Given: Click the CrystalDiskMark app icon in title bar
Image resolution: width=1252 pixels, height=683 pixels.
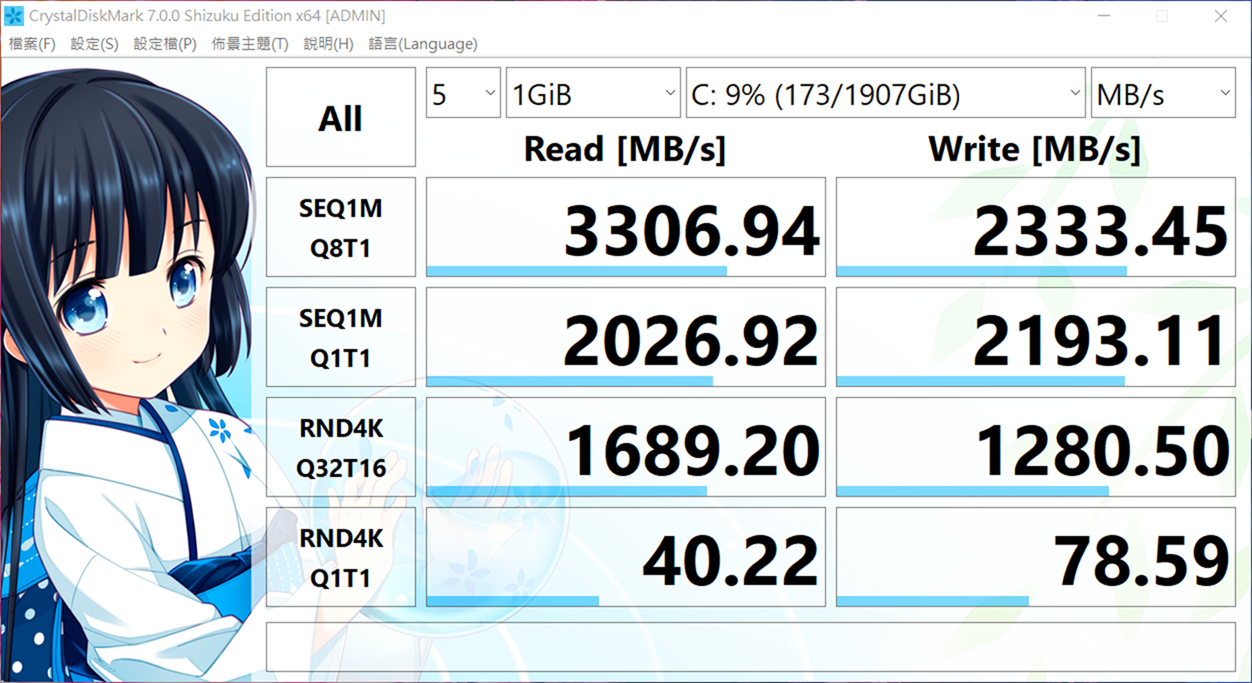Looking at the screenshot, I should 14,16.
